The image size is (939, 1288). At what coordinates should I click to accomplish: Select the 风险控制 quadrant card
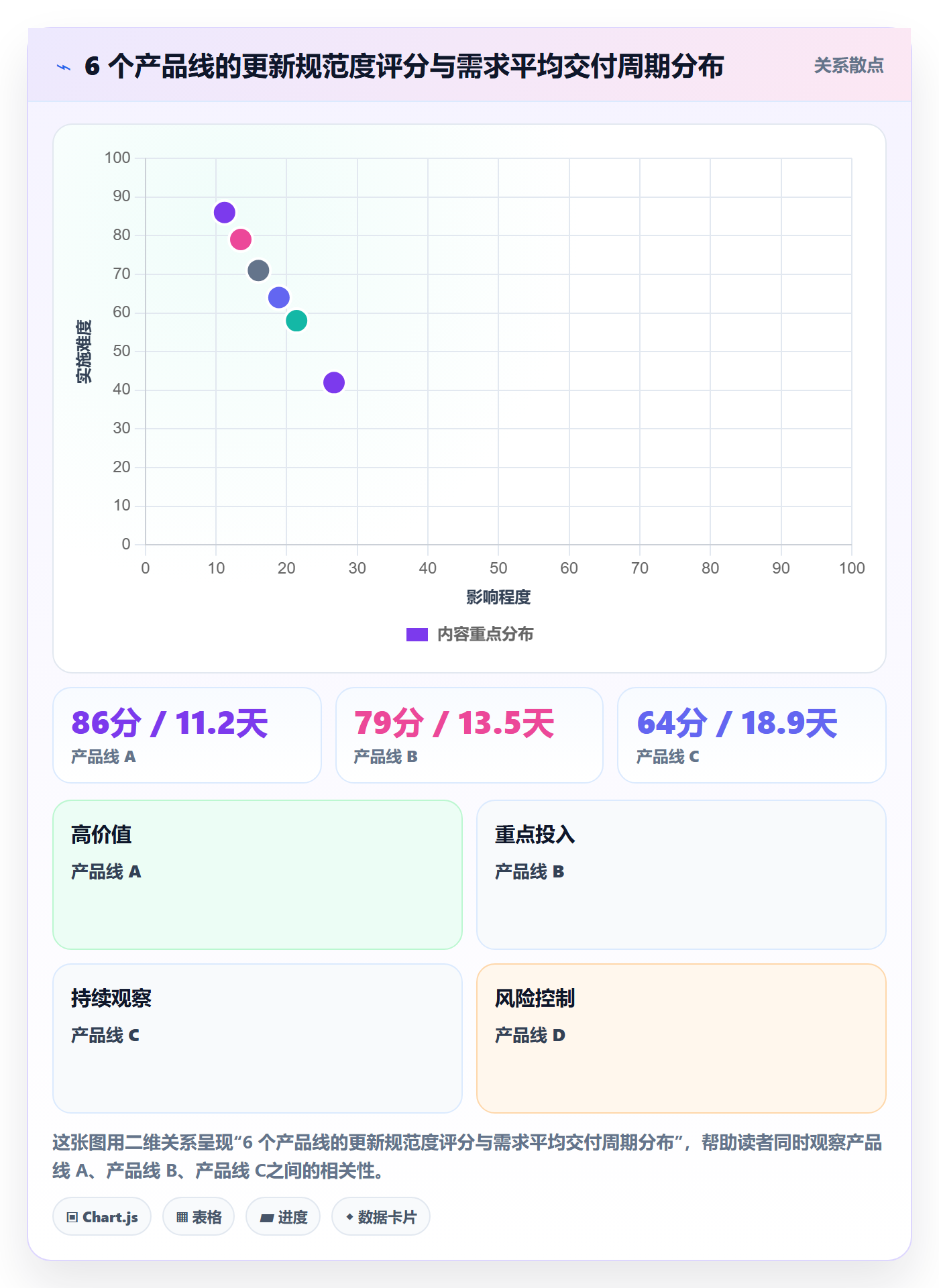pos(681,1038)
